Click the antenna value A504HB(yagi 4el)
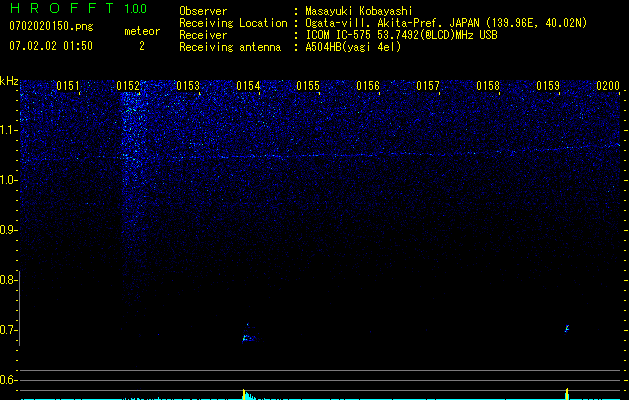 click(x=353, y=47)
